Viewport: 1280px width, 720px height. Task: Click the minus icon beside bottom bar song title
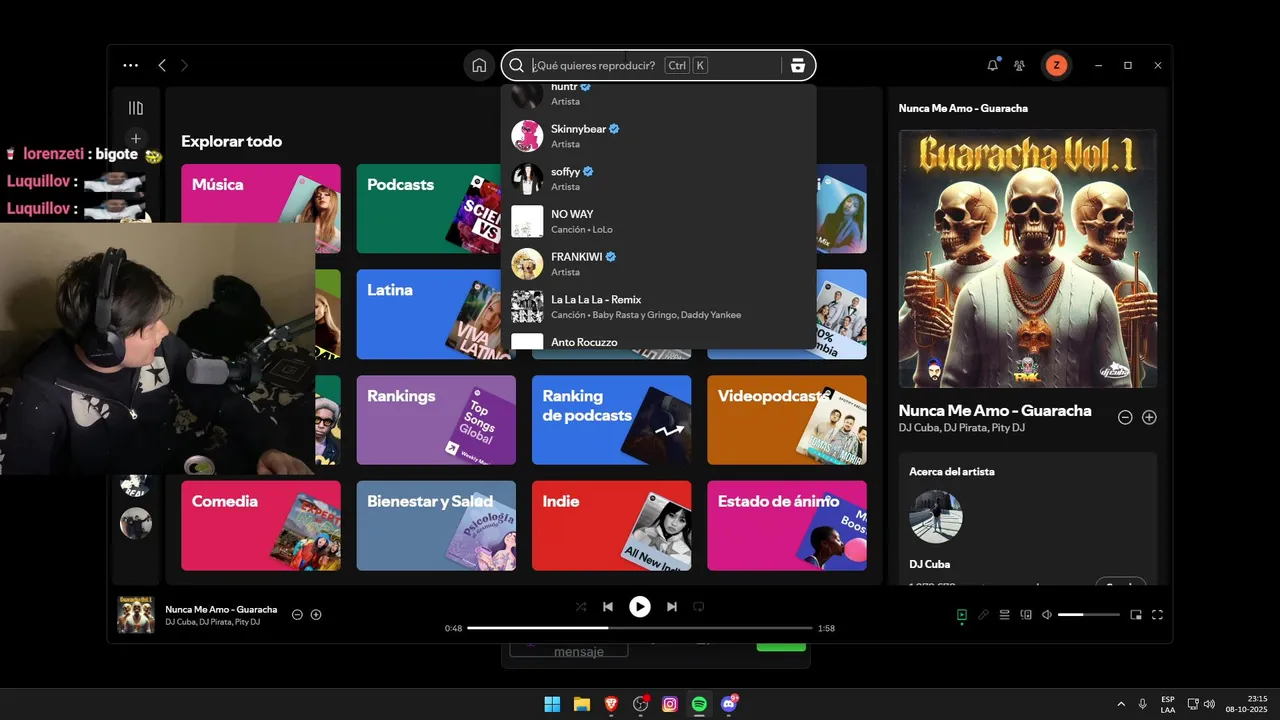297,614
